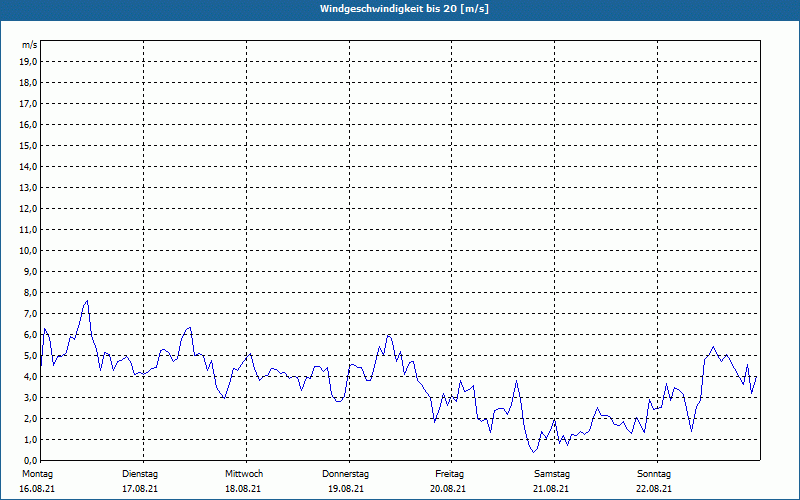The image size is (800, 500).
Task: Select the '19,0' y-axis value
Action: pyautogui.click(x=28, y=62)
